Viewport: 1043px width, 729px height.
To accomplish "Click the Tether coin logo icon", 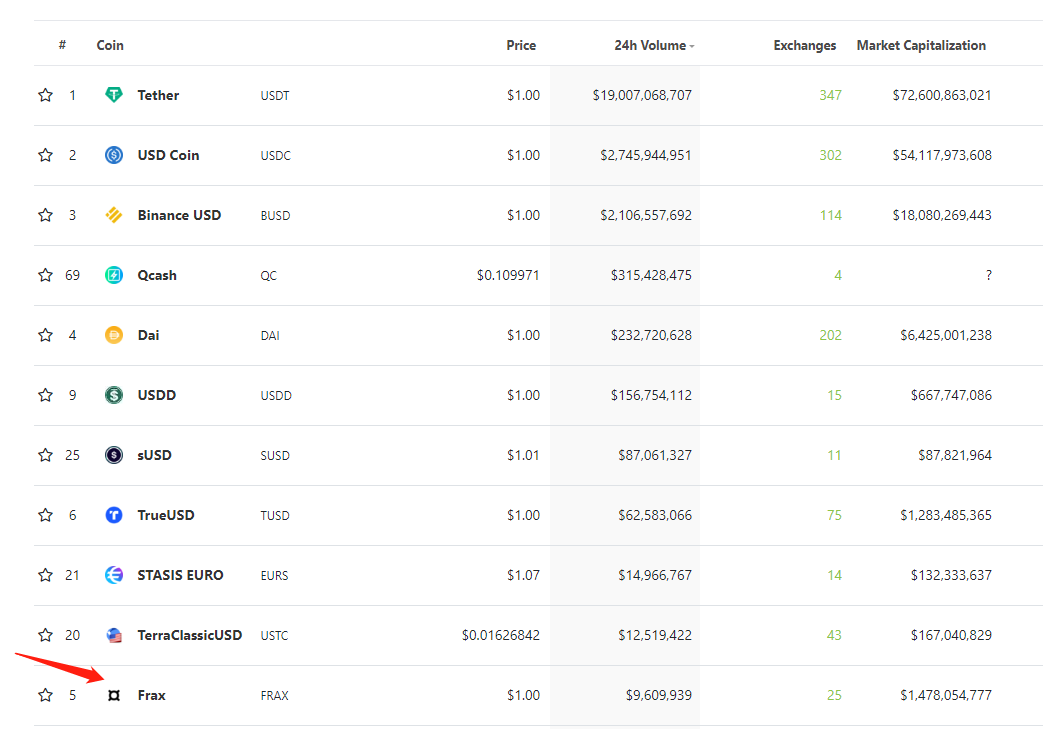I will [x=114, y=95].
